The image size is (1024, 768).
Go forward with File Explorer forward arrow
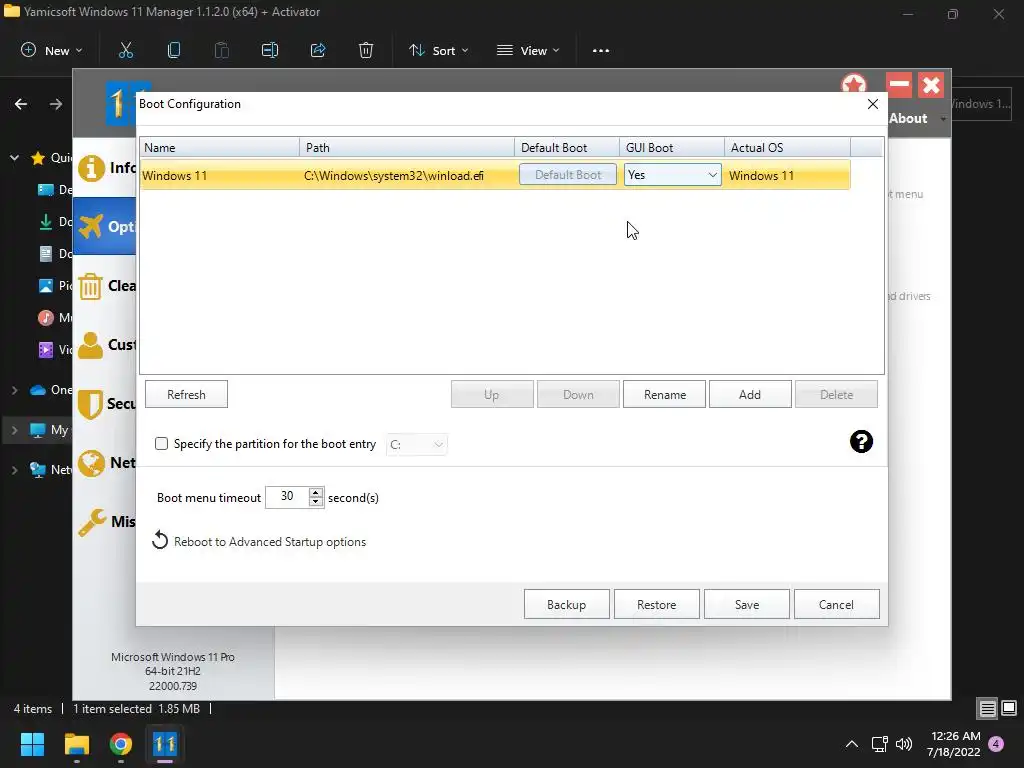(56, 104)
